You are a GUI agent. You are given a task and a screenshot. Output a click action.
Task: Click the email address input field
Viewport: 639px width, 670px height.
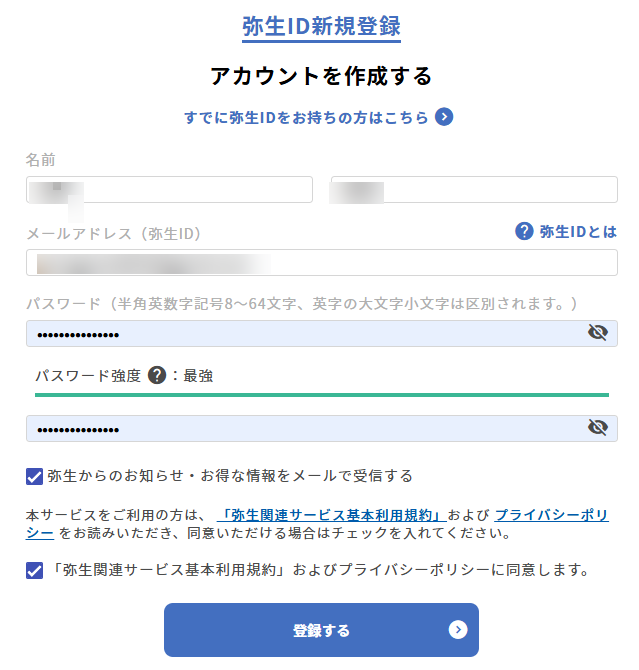(x=321, y=263)
